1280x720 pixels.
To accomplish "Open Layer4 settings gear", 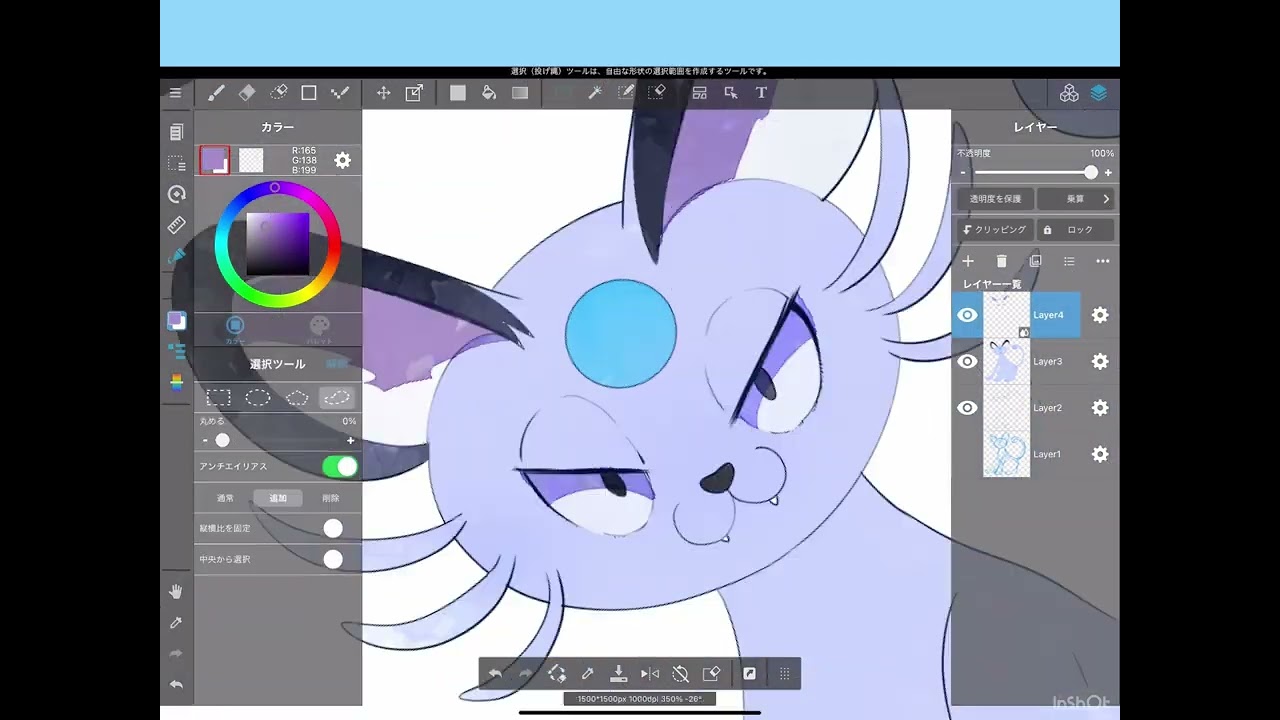I will (1100, 315).
